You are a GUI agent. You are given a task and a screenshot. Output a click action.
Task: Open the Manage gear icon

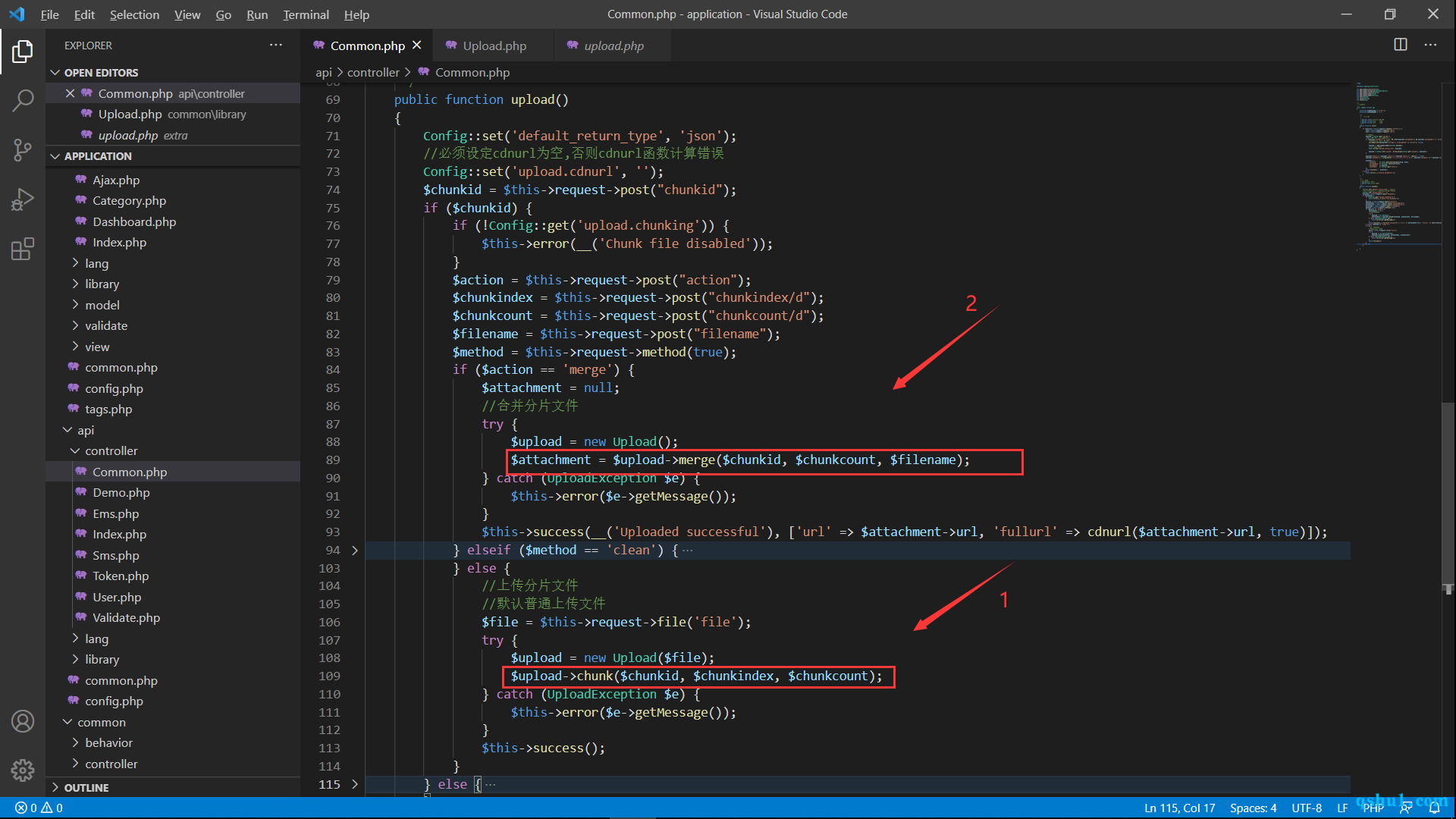pos(23,770)
